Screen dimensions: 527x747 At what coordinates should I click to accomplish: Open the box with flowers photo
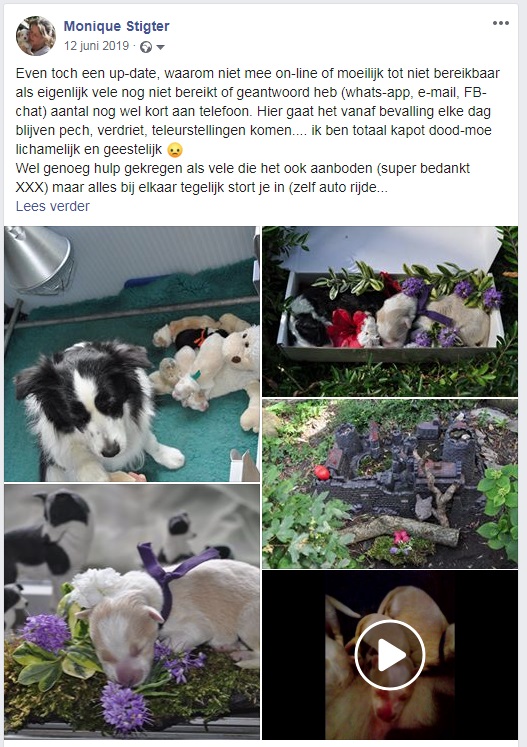pos(390,311)
